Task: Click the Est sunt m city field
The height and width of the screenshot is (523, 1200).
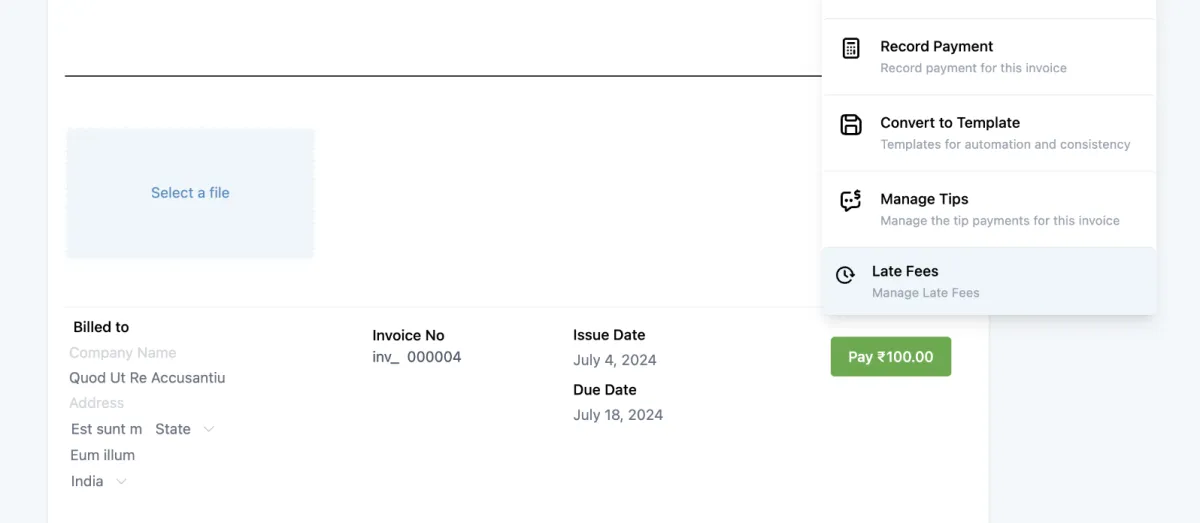Action: 107,429
